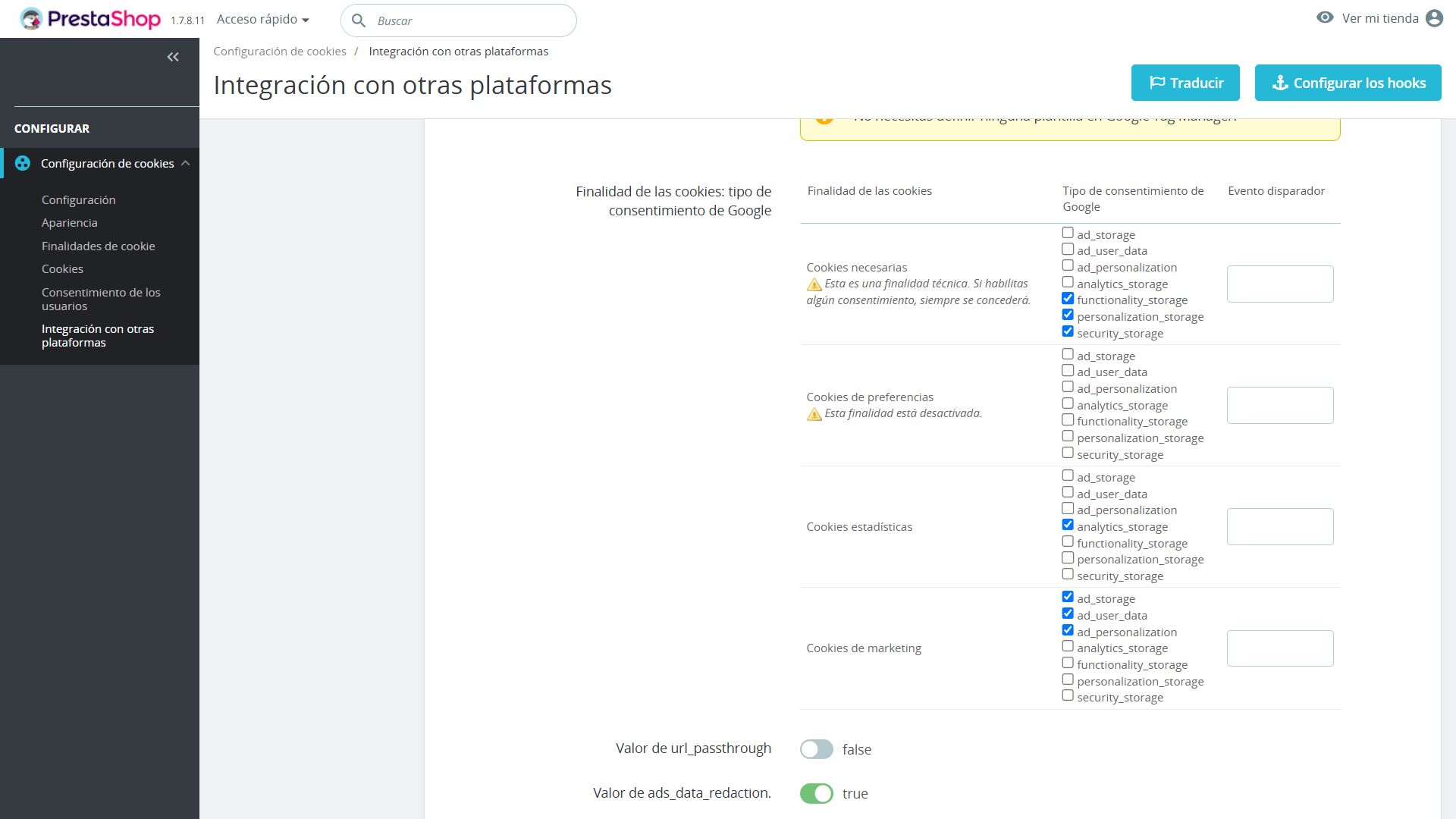Open the Acceso rápido dropdown
The image size is (1456, 819).
pyautogui.click(x=262, y=20)
